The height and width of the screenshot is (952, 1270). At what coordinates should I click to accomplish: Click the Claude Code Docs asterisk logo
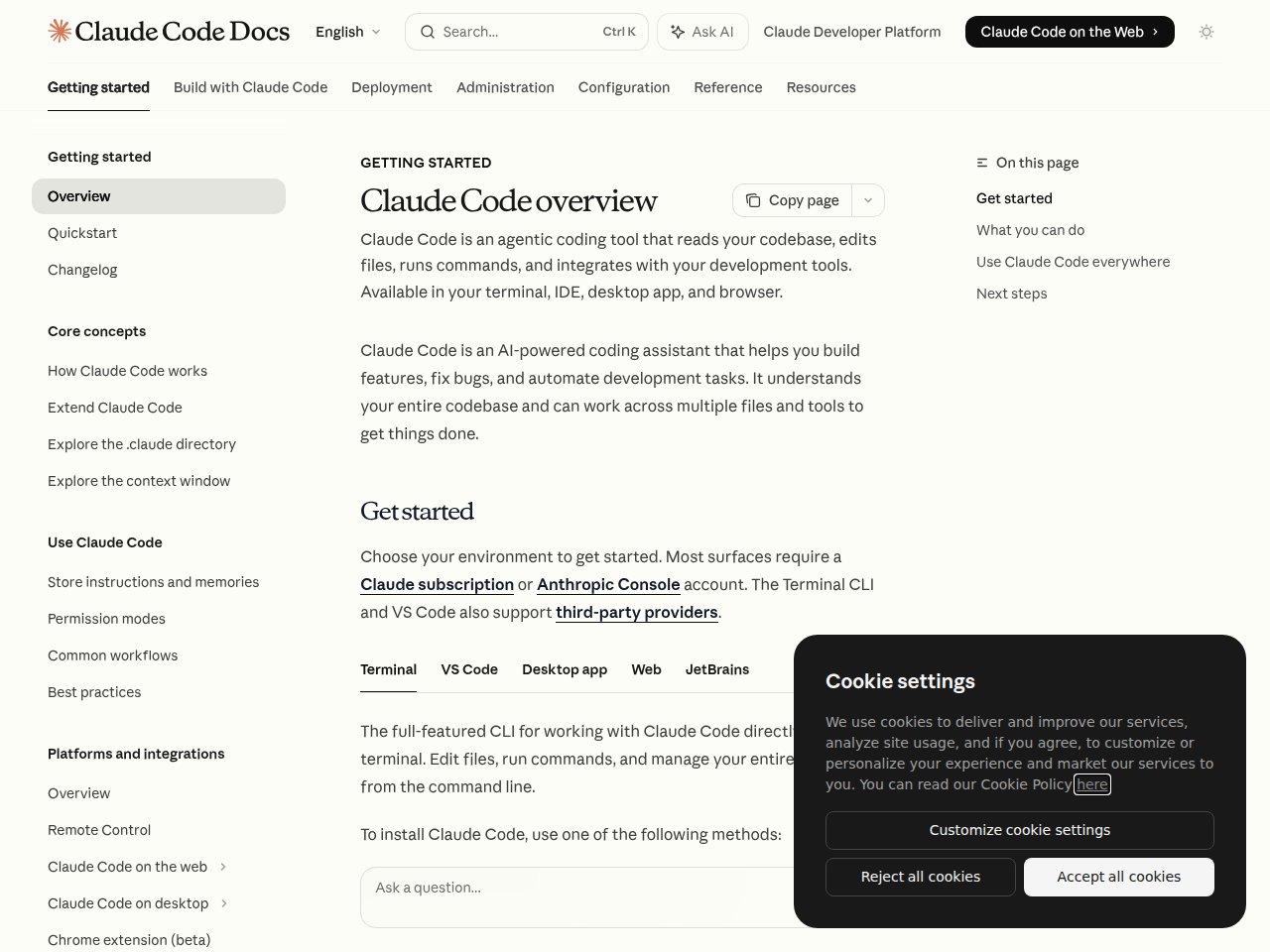(x=59, y=31)
